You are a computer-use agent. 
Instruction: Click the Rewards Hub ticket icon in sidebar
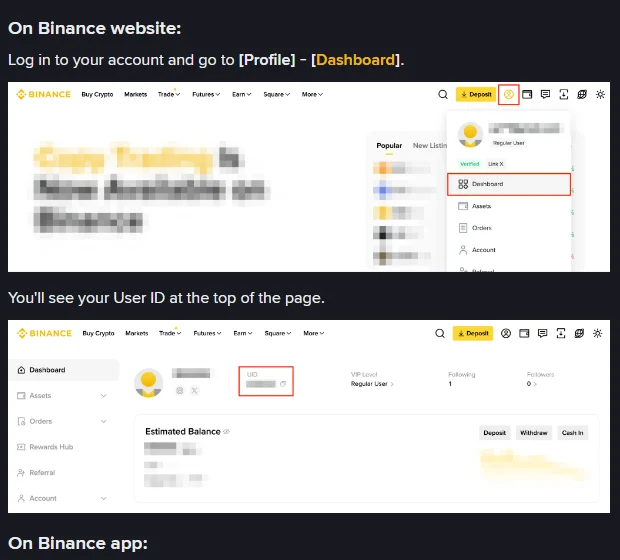[x=21, y=447]
